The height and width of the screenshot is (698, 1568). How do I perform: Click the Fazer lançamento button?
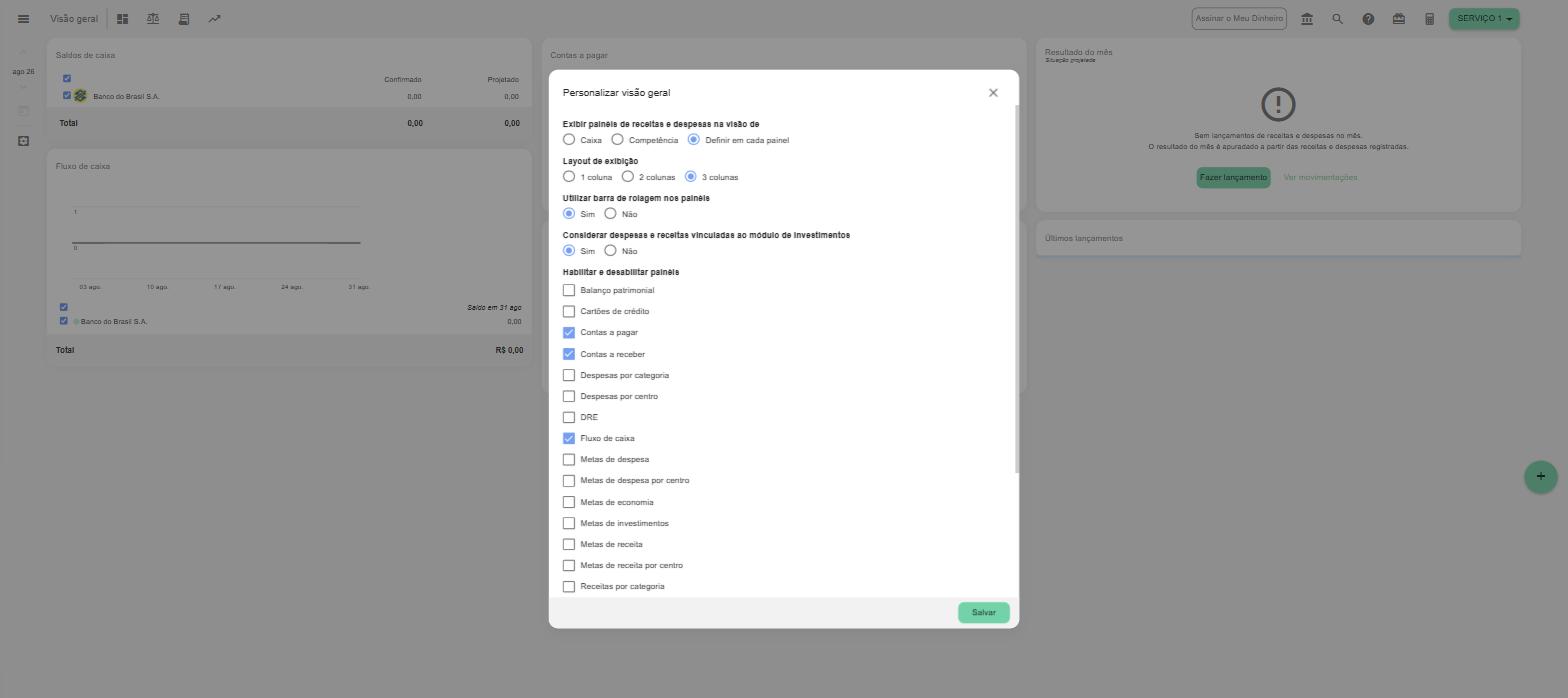coord(1233,178)
